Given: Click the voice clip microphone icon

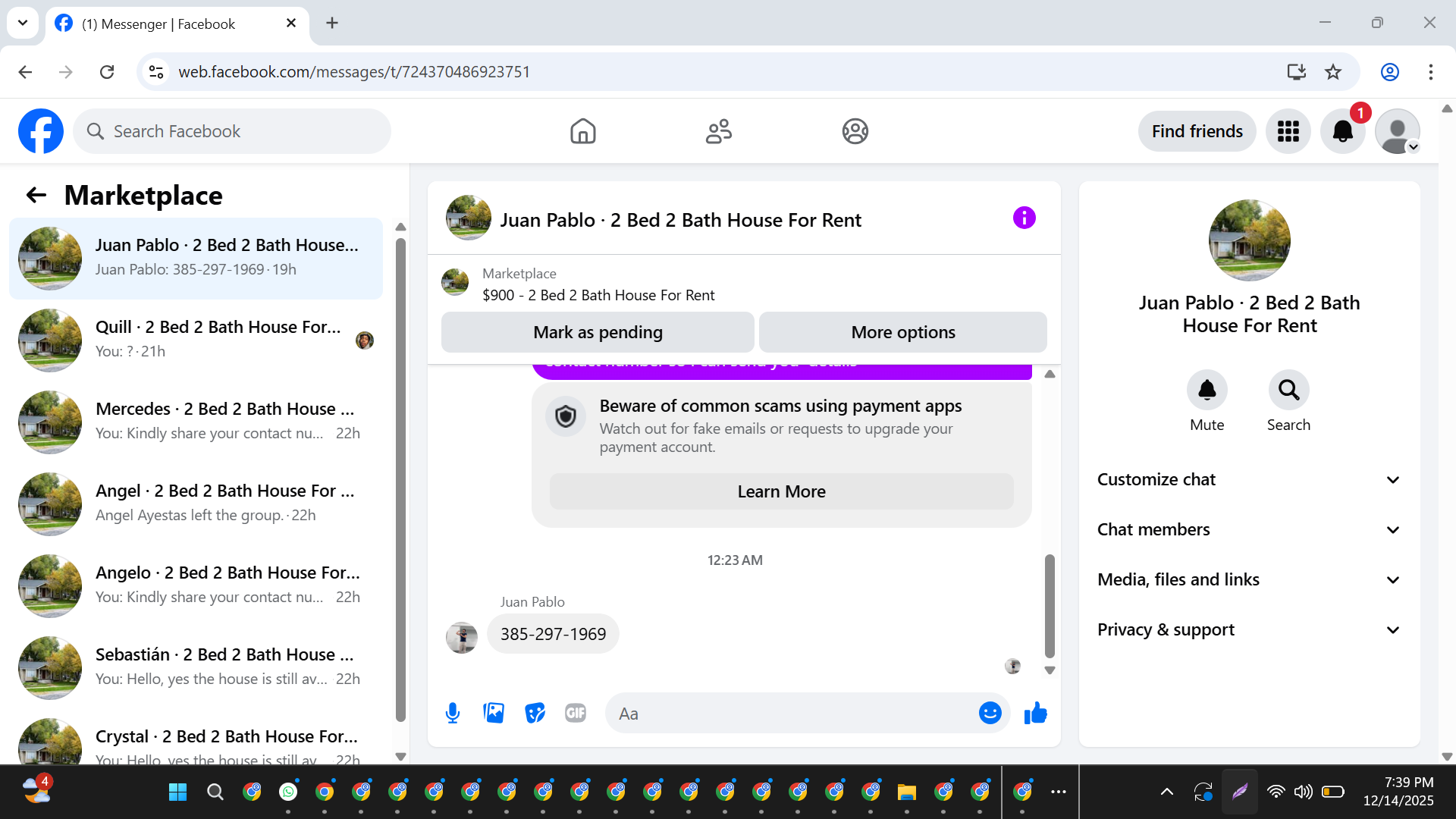Looking at the screenshot, I should click(x=453, y=713).
